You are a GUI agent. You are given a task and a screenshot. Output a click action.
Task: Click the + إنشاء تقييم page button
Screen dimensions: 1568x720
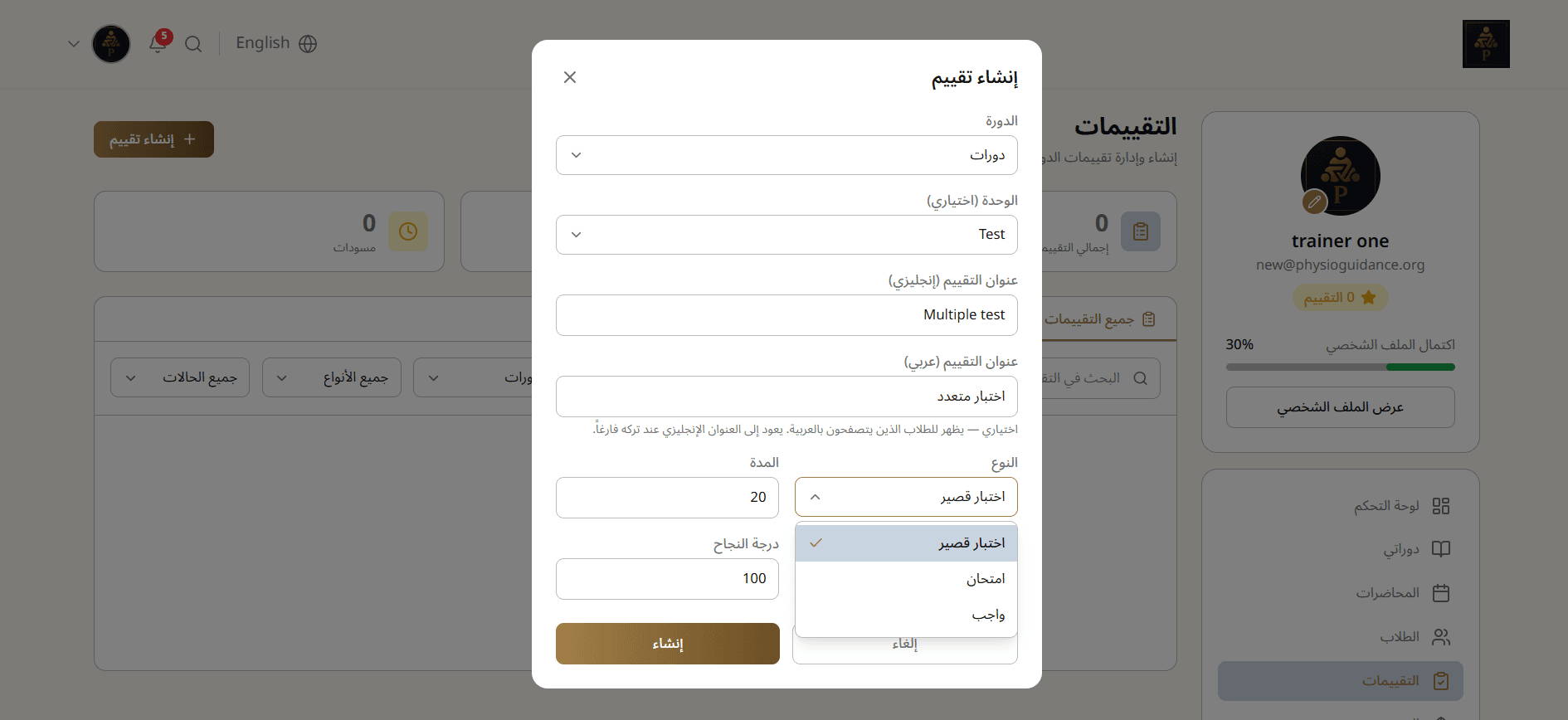click(x=153, y=139)
